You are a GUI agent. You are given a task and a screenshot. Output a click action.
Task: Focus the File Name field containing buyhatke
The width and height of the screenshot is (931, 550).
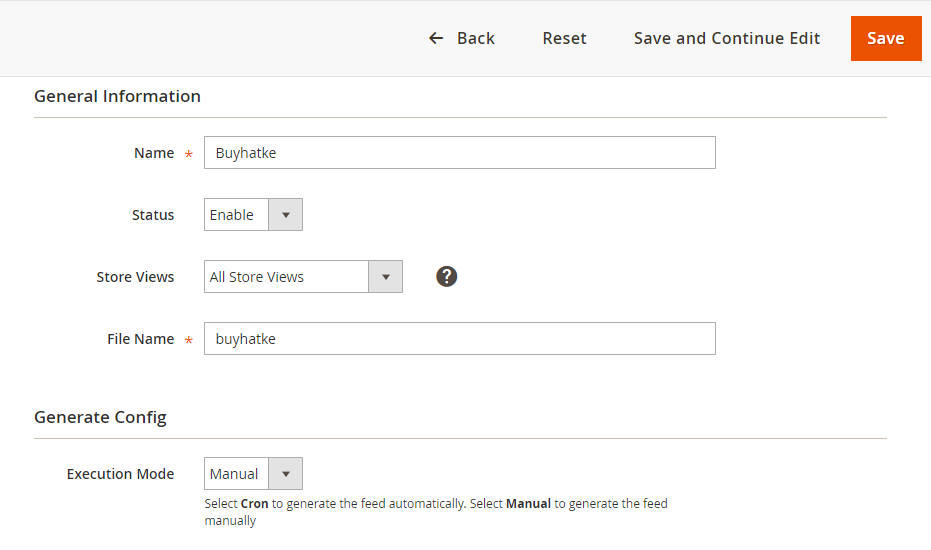460,339
